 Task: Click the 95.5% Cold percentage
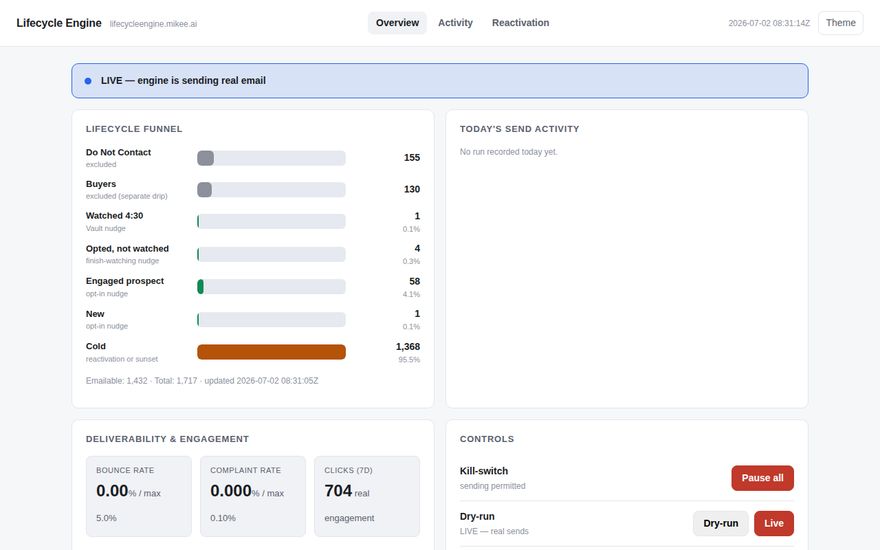pyautogui.click(x=409, y=360)
